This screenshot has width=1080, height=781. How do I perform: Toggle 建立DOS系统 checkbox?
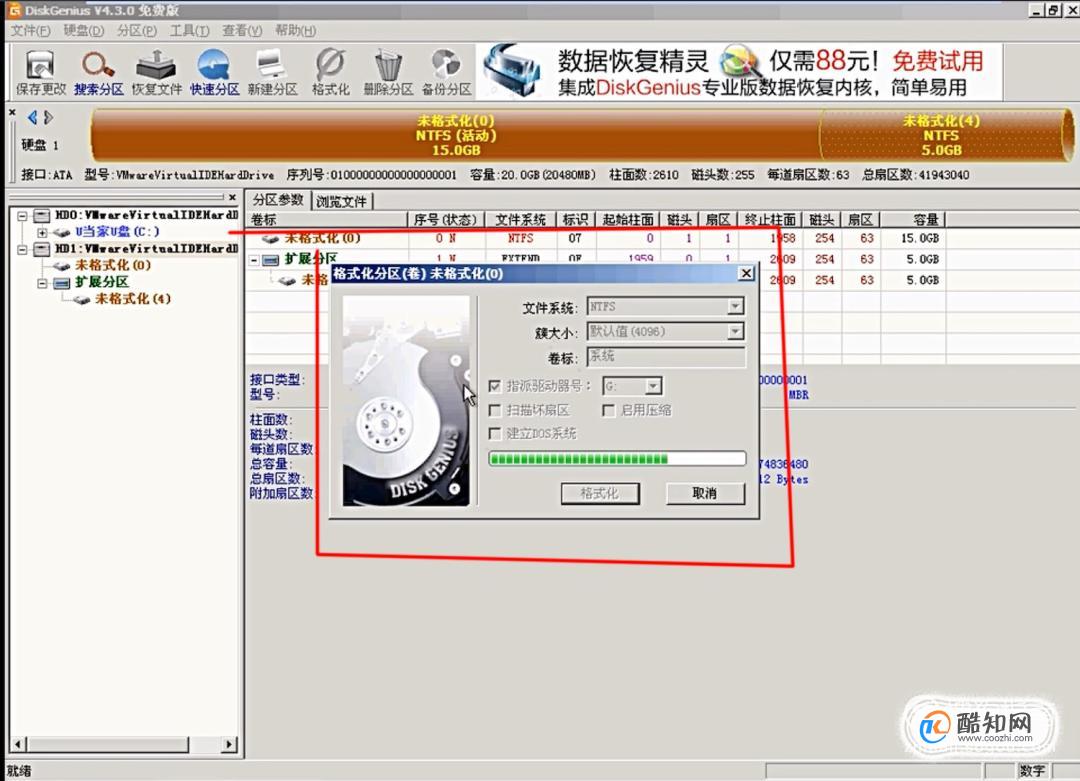(495, 434)
